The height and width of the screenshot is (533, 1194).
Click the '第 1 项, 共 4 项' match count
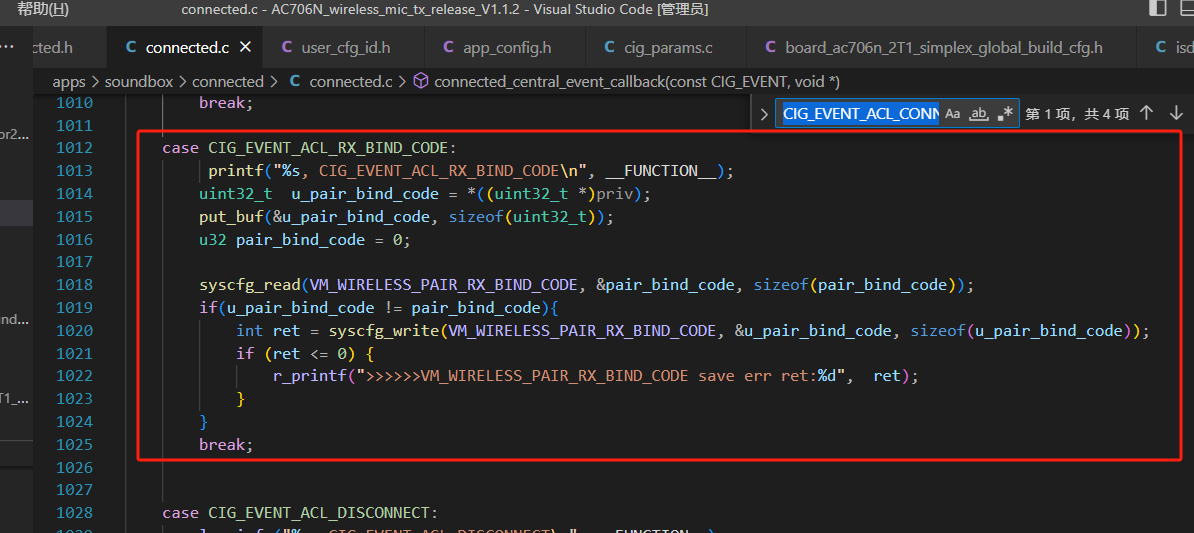click(x=1077, y=113)
